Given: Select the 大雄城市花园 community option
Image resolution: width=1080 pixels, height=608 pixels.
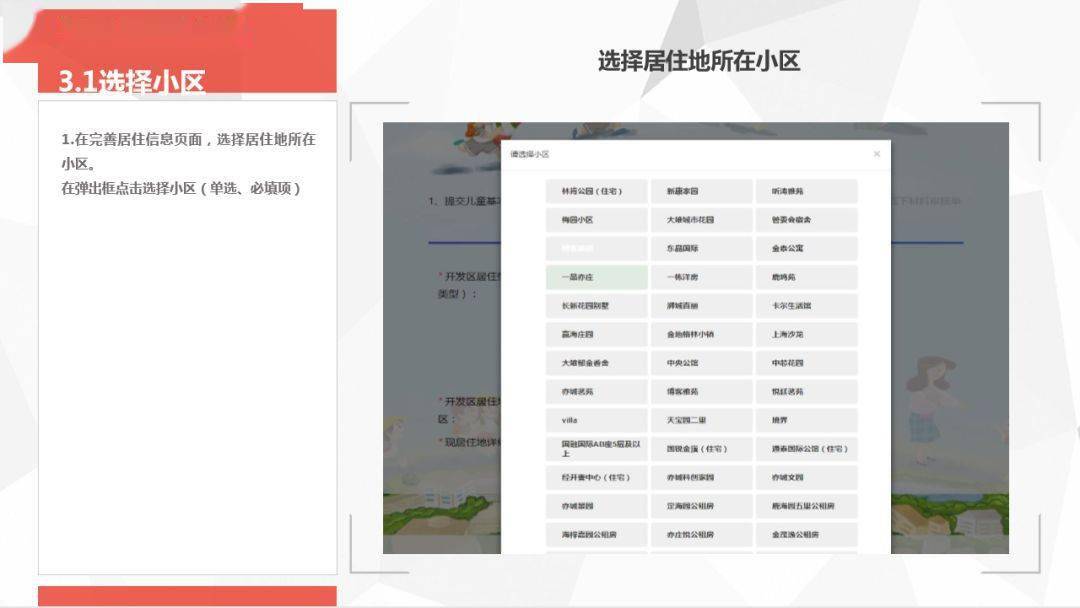Looking at the screenshot, I should tap(700, 220).
